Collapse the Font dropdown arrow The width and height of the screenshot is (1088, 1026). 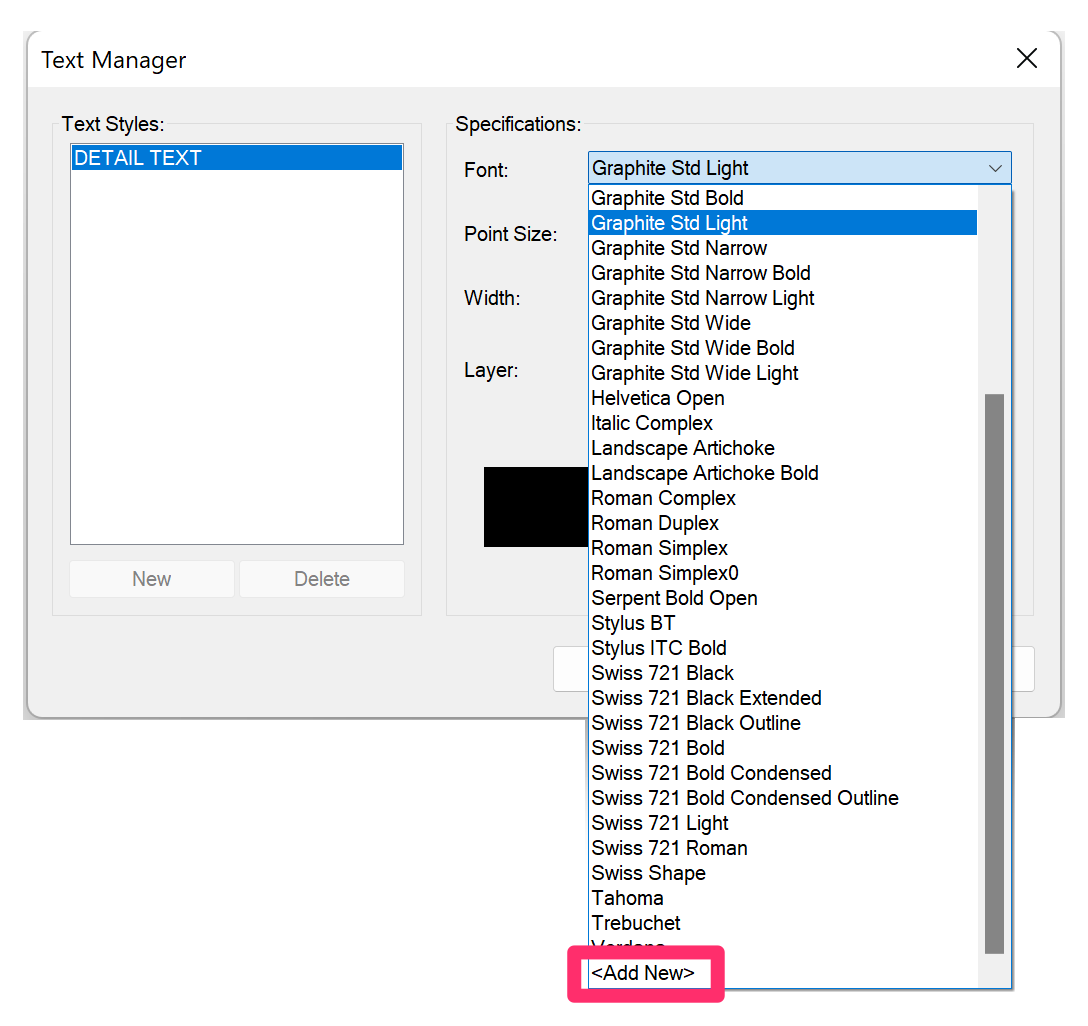(x=995, y=168)
